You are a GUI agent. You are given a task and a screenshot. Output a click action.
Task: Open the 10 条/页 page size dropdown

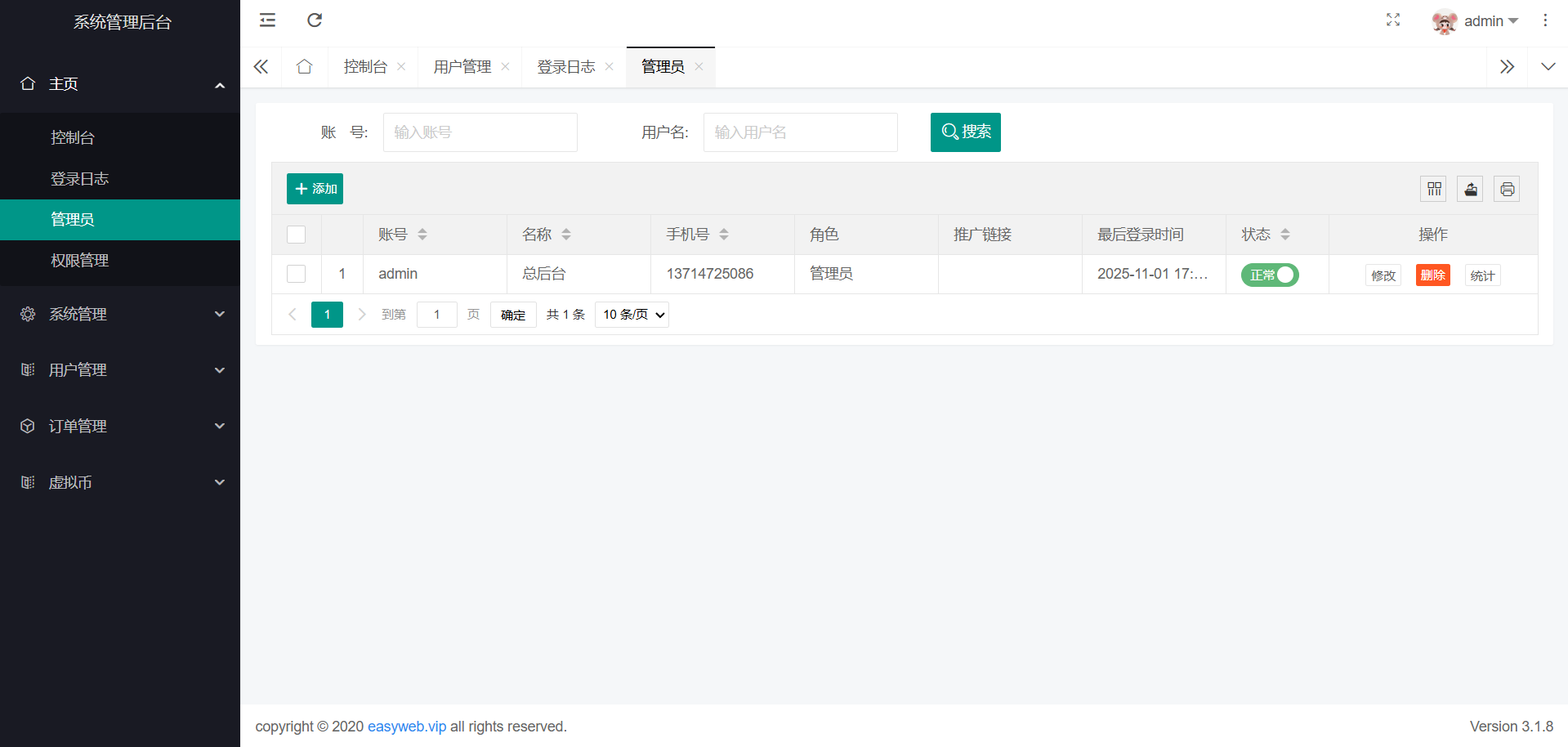coord(632,315)
